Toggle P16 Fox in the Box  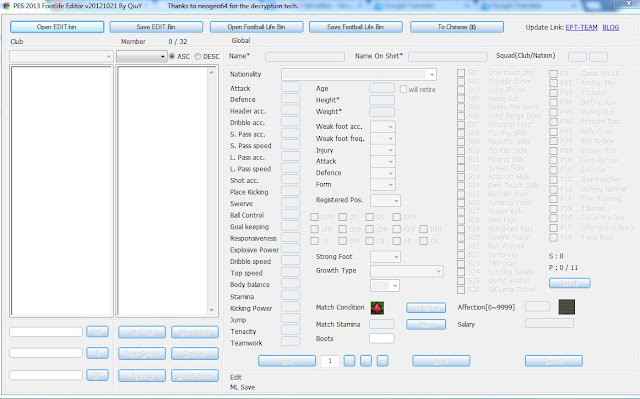point(553,218)
